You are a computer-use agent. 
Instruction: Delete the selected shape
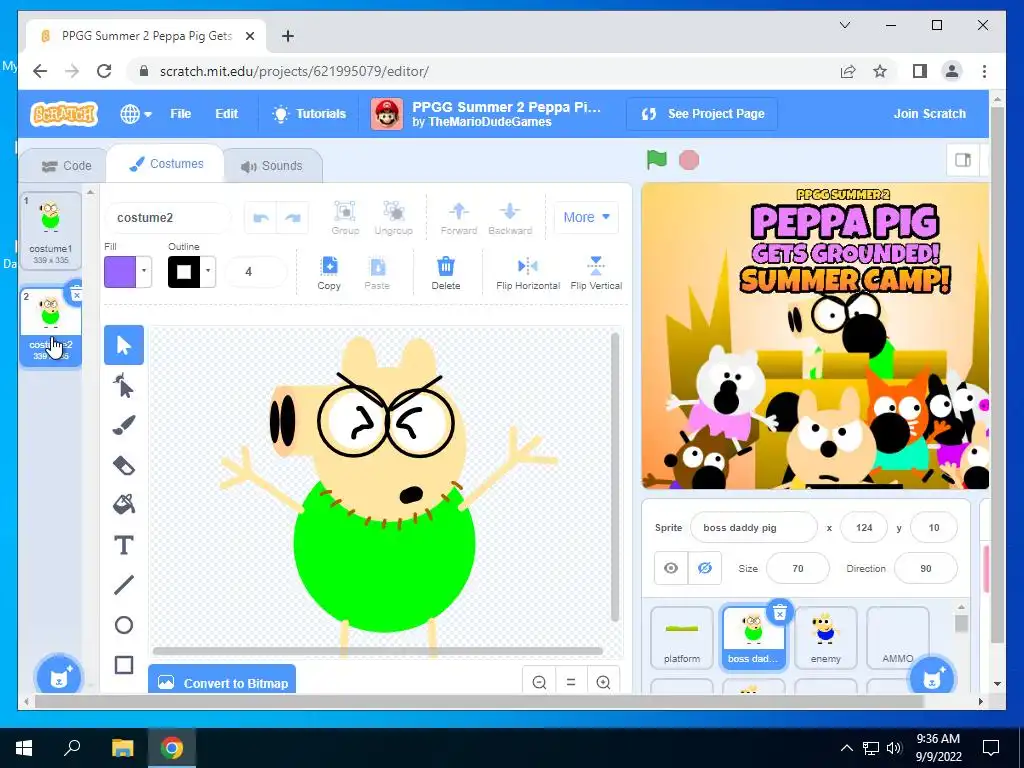tap(446, 273)
